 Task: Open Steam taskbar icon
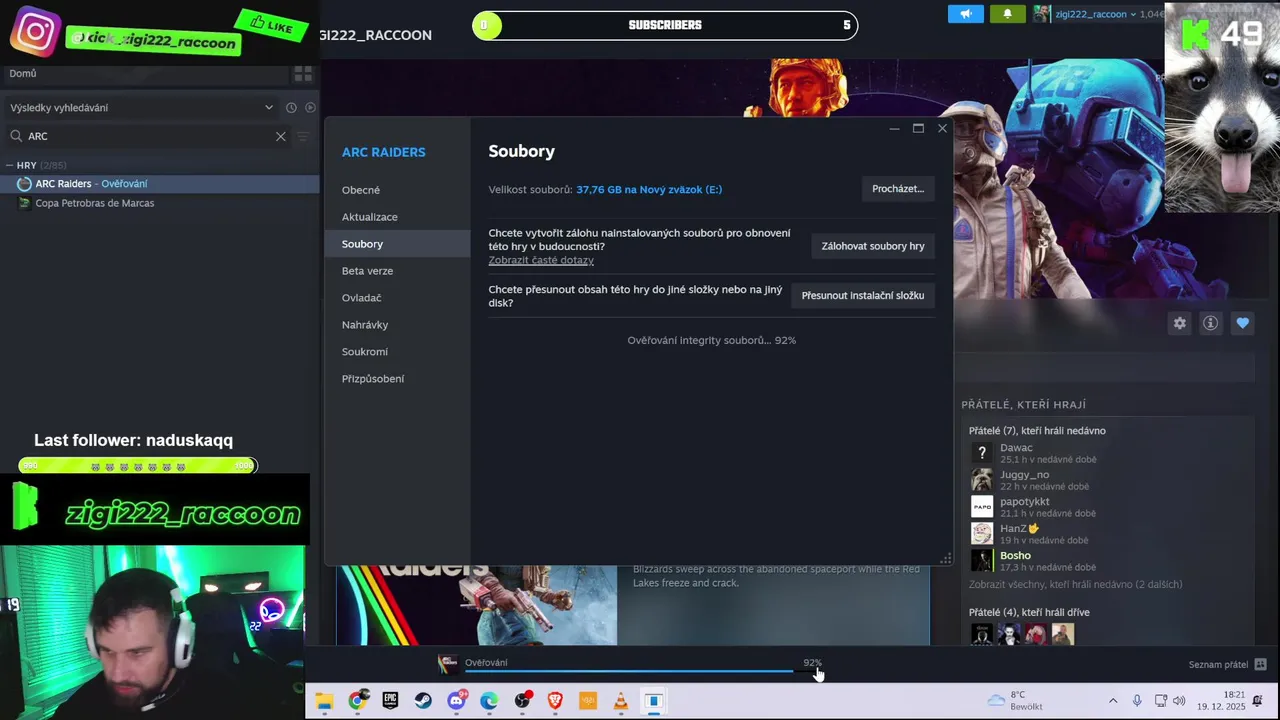[x=423, y=701]
